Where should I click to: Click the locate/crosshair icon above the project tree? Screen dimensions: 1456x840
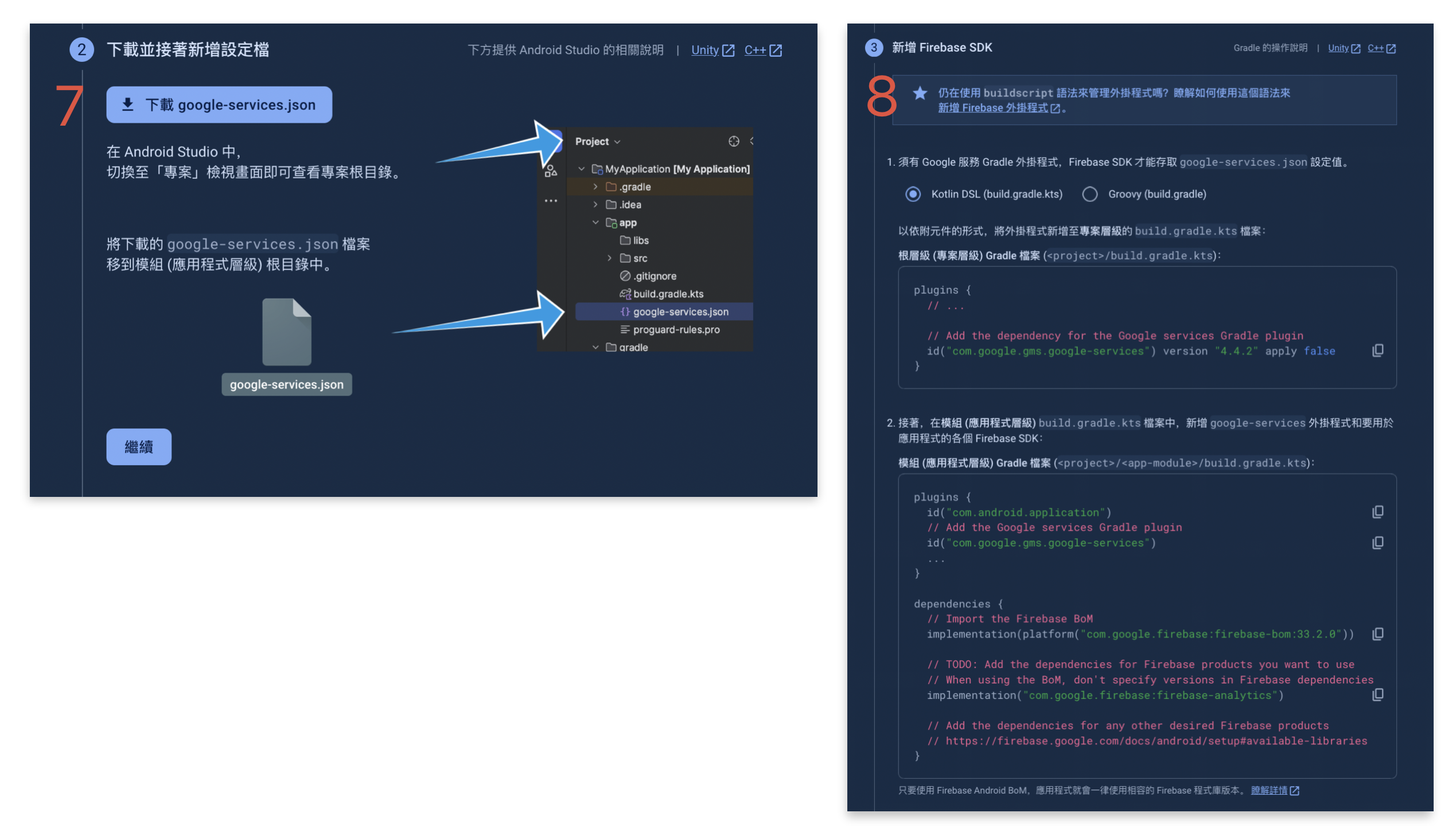pyautogui.click(x=734, y=141)
